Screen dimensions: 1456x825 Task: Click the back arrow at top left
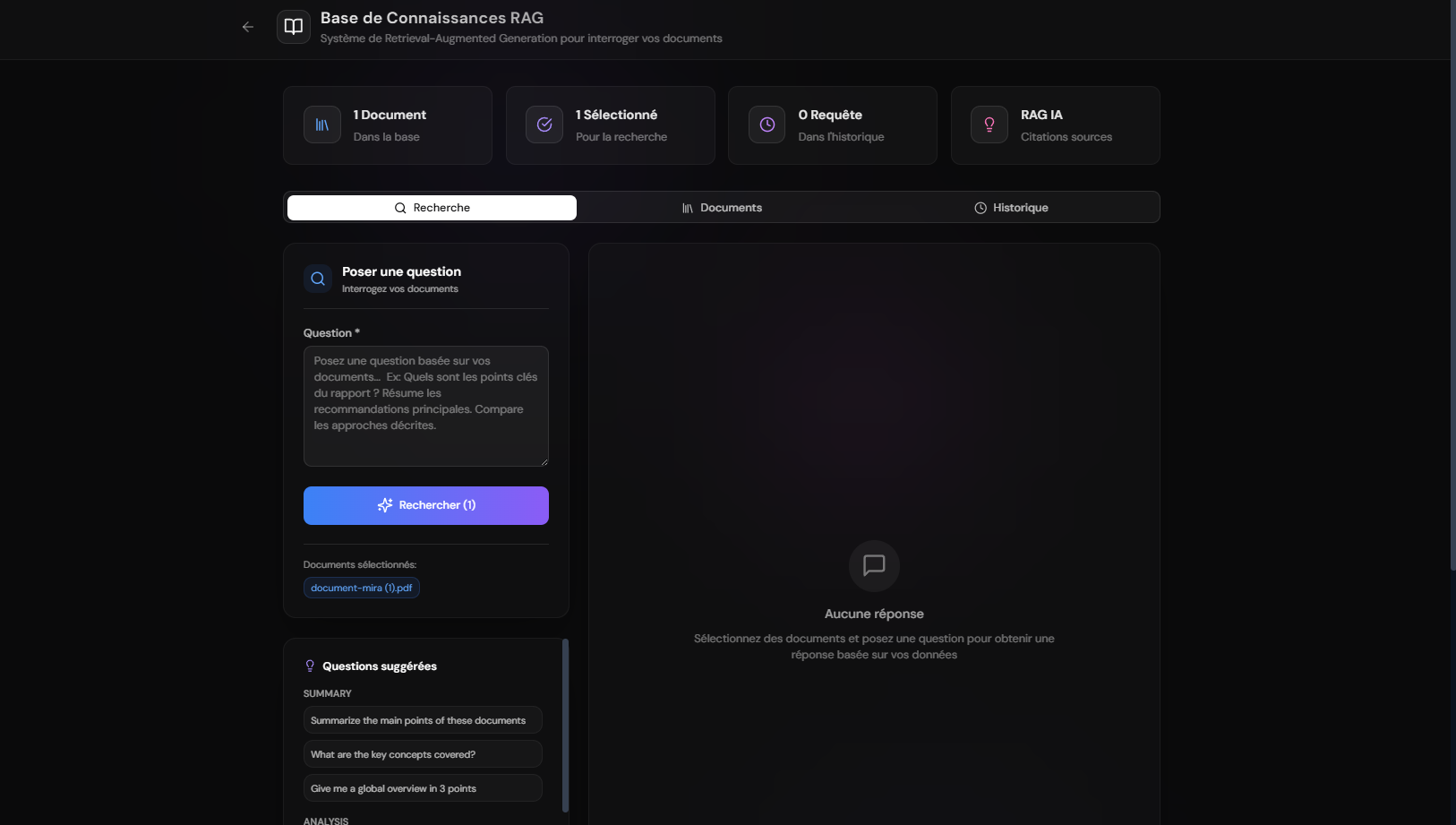[248, 27]
